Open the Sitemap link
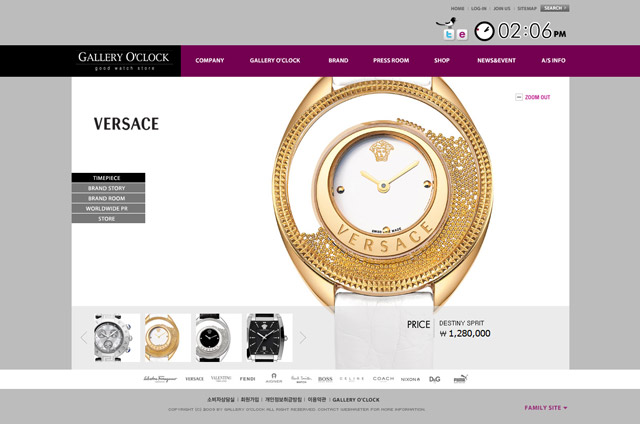 point(527,9)
